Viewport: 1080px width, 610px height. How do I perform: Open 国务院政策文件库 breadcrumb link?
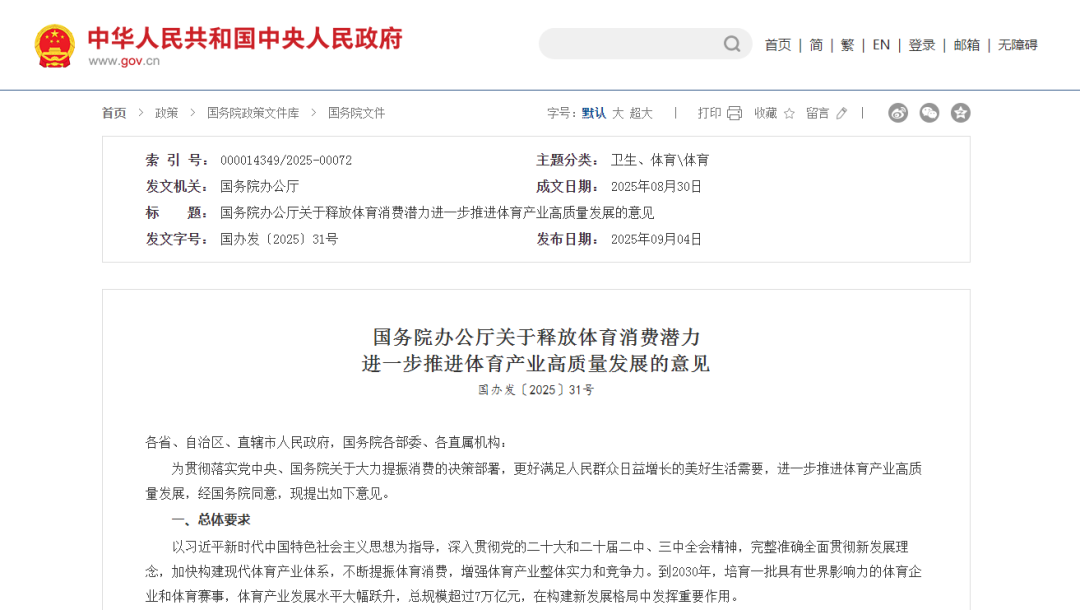pos(253,113)
